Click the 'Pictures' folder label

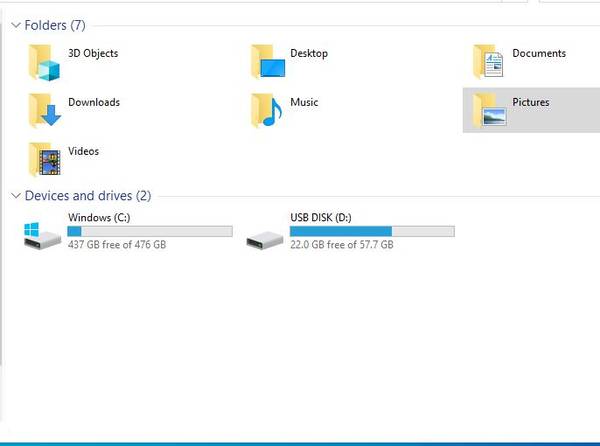pyautogui.click(x=531, y=102)
